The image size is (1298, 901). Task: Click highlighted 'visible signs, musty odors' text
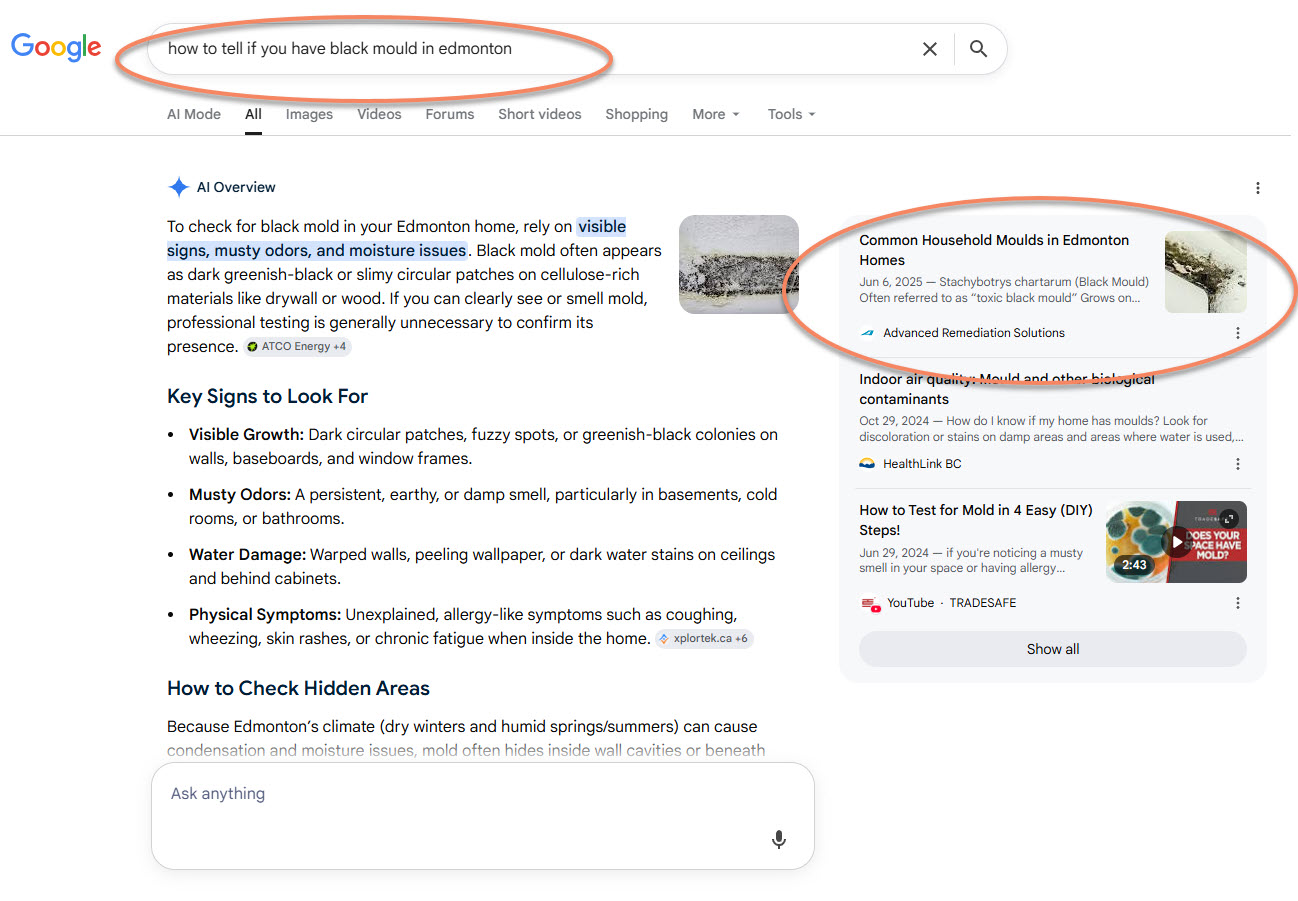(x=396, y=239)
